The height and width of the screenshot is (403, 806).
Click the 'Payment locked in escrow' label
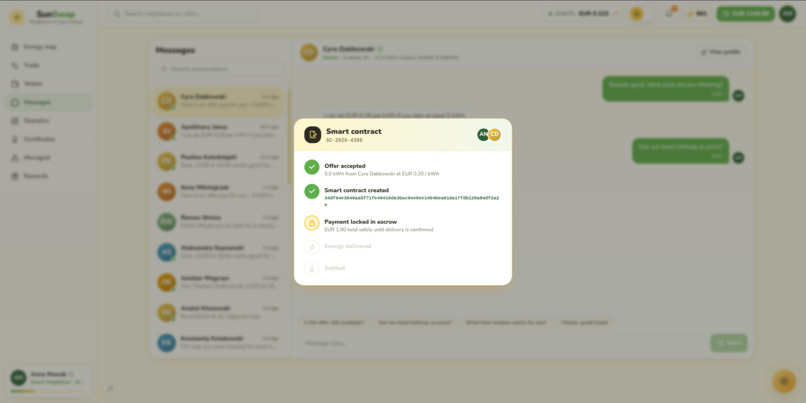(x=360, y=222)
